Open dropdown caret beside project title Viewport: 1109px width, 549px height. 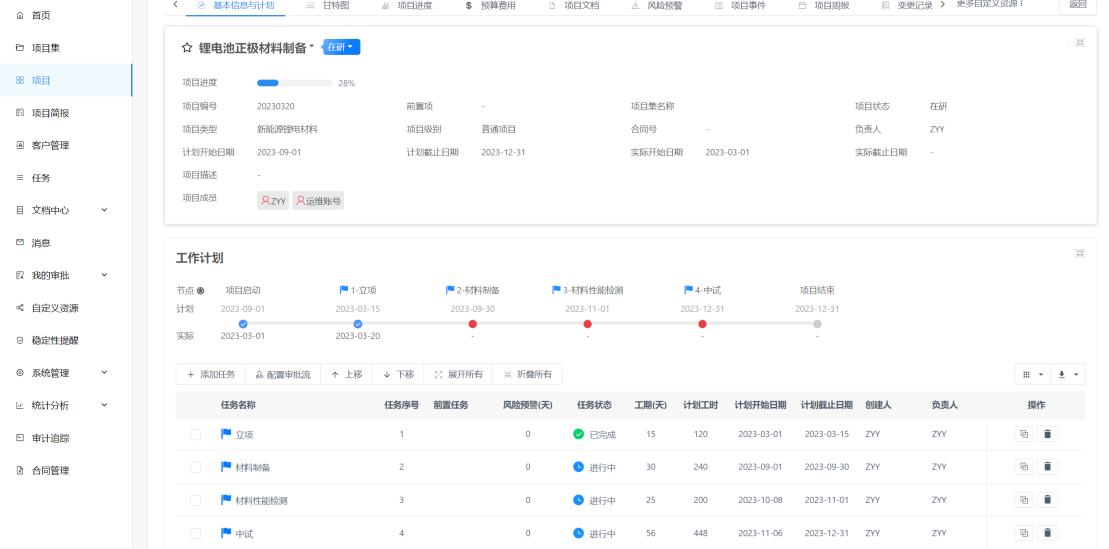pyautogui.click(x=312, y=46)
